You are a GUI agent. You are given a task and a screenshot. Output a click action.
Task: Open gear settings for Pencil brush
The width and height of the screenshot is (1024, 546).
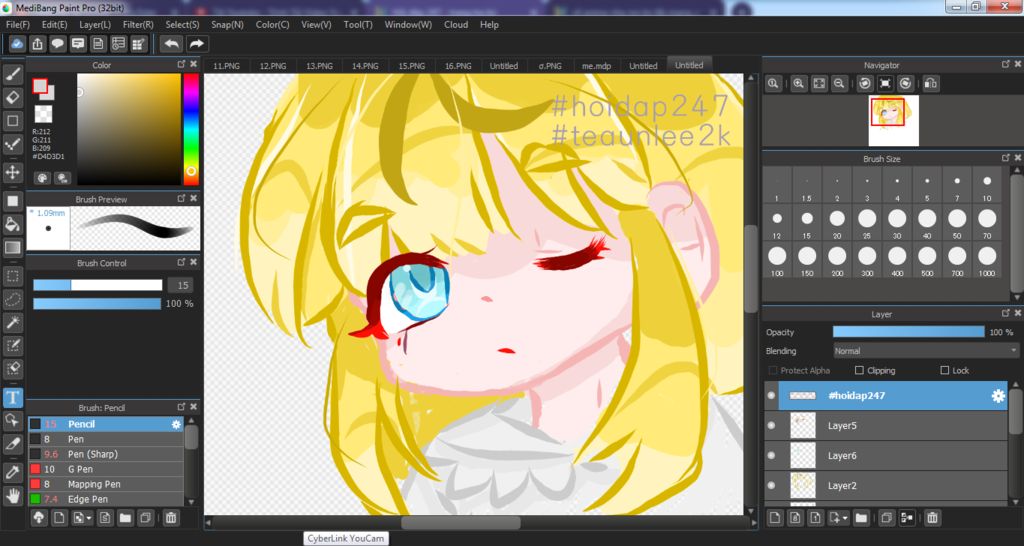point(176,425)
